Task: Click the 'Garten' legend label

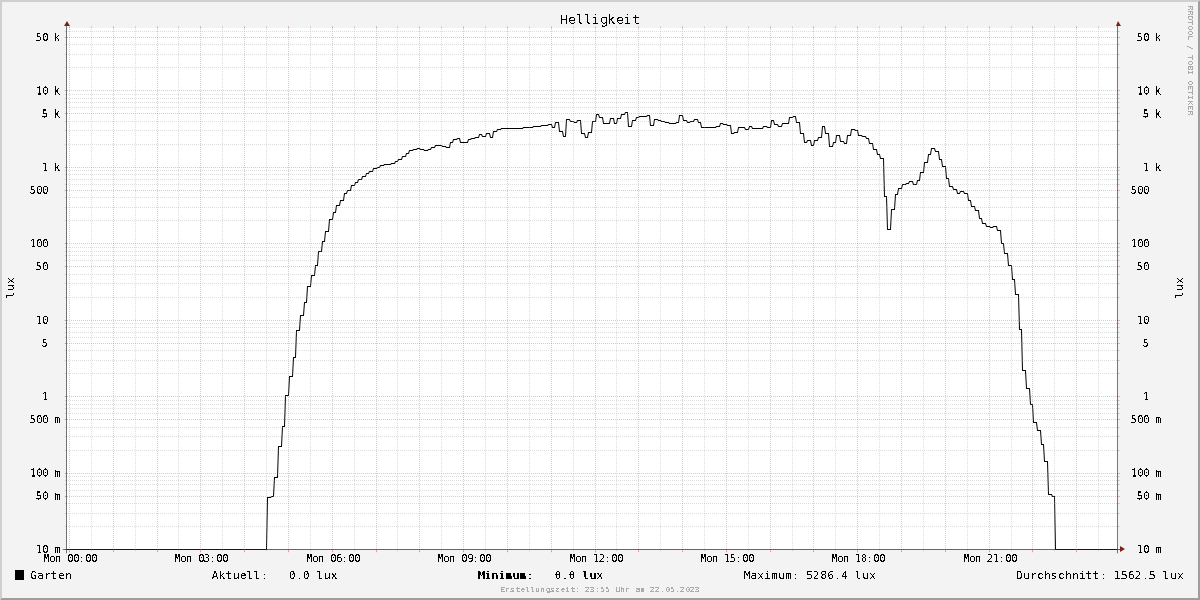Action: point(51,576)
